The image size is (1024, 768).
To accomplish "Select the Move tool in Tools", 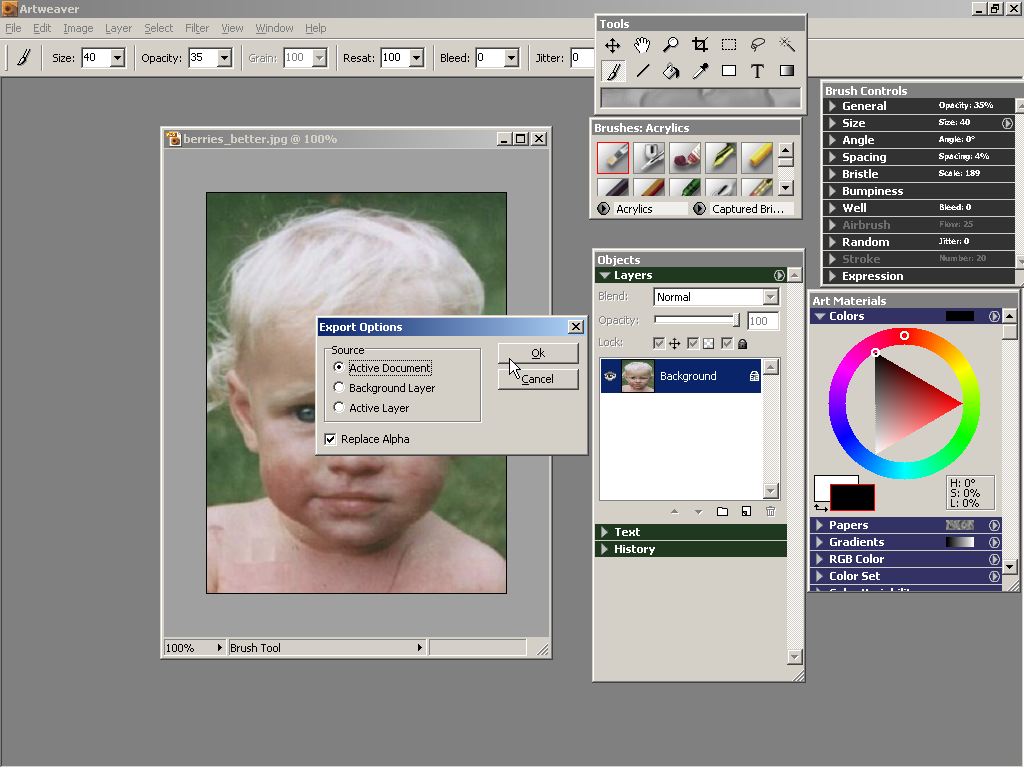I will click(x=612, y=45).
